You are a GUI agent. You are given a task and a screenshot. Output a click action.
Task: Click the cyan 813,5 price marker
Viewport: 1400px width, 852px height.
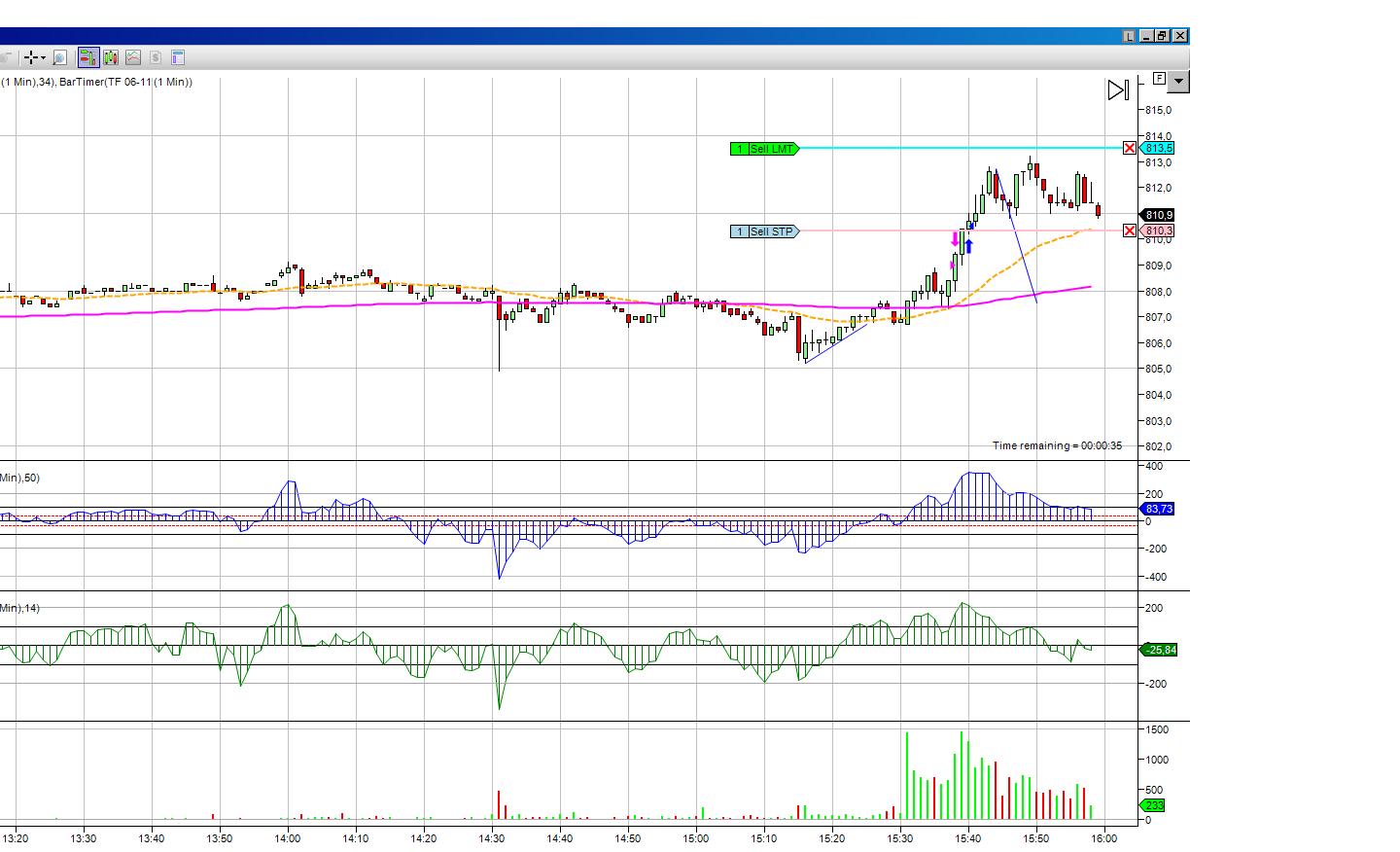coord(1157,148)
